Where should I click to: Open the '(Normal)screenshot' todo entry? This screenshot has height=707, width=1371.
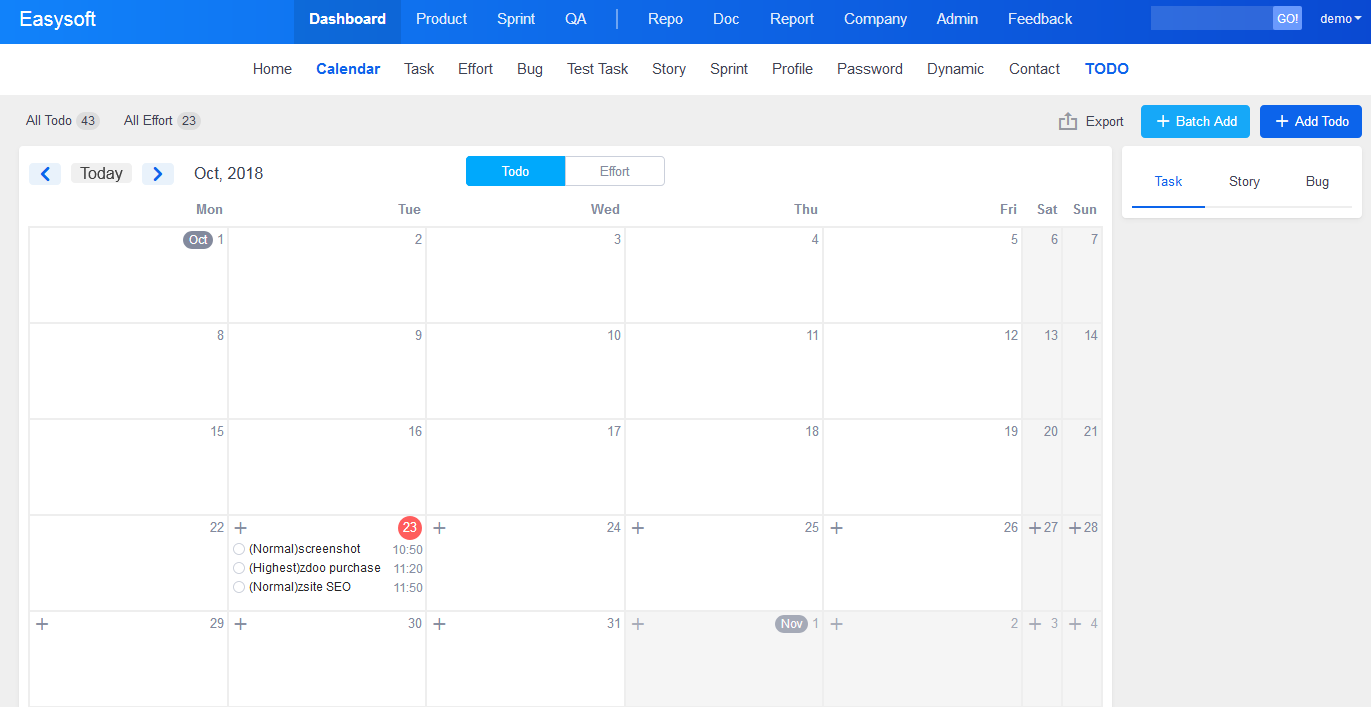305,549
